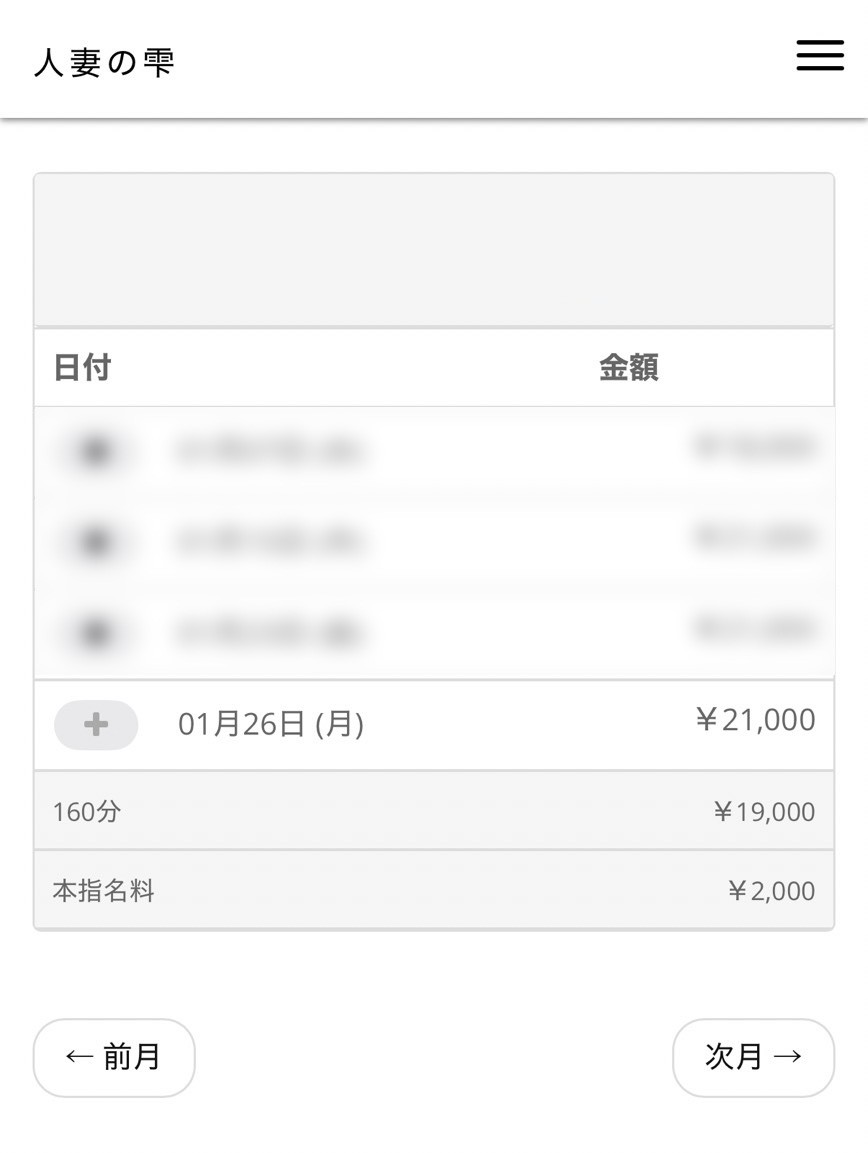The width and height of the screenshot is (868, 1153).
Task: Expand the 01月26日 row with plus button
Action: 96,725
